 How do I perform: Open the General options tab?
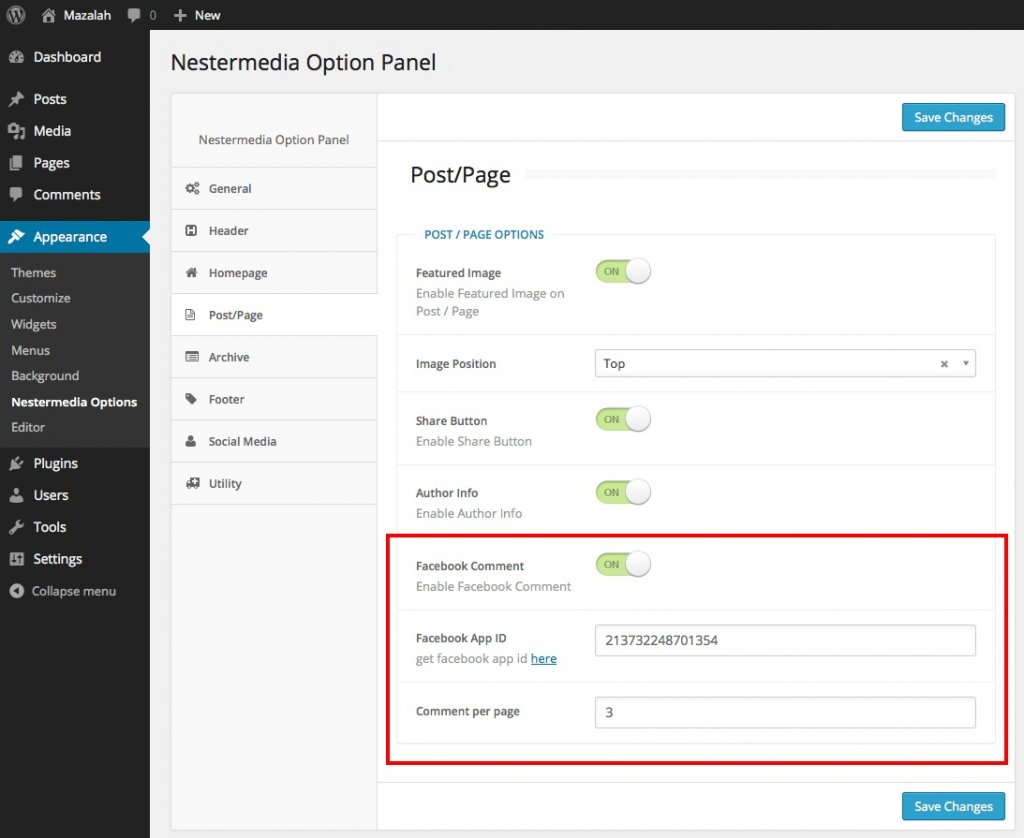(274, 188)
